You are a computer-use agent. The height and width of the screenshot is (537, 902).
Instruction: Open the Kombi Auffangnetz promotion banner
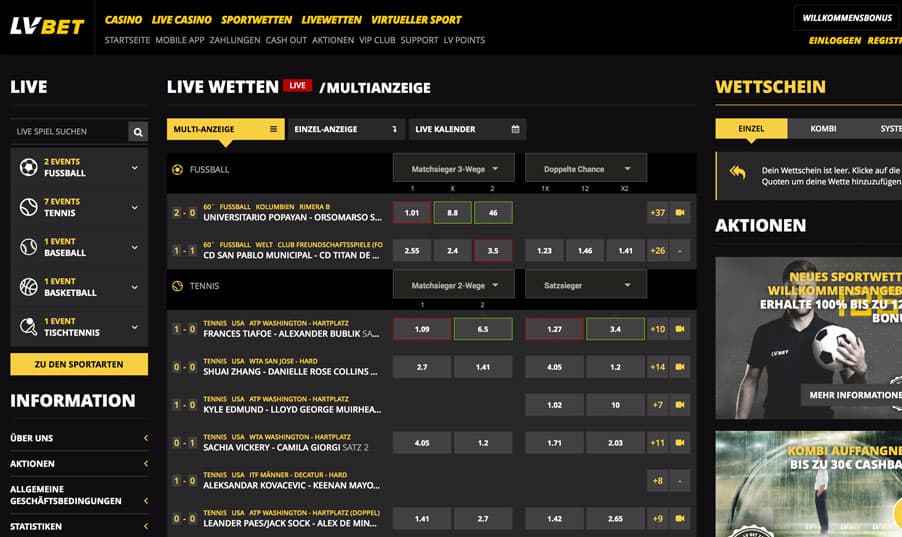tap(809, 484)
